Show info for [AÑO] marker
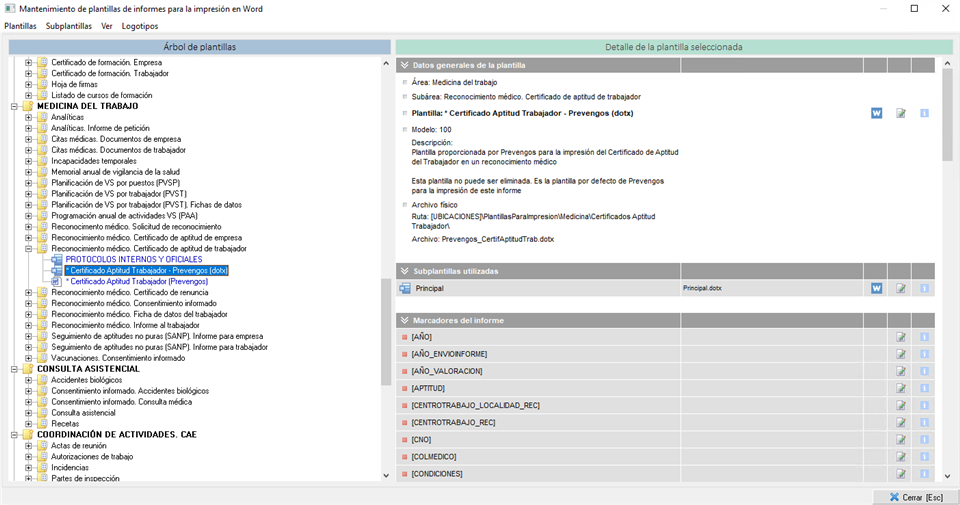Viewport: 960px width, 505px height. pos(924,337)
